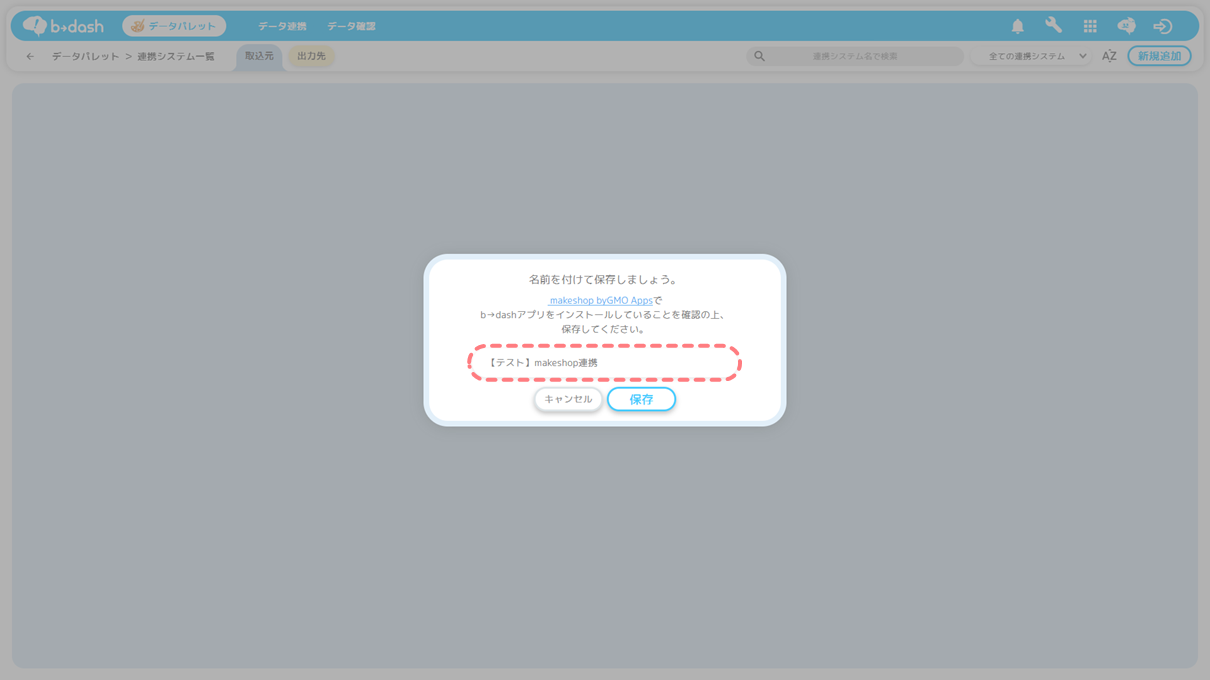Open the データ確認 menu
The width and height of the screenshot is (1210, 680).
click(351, 26)
